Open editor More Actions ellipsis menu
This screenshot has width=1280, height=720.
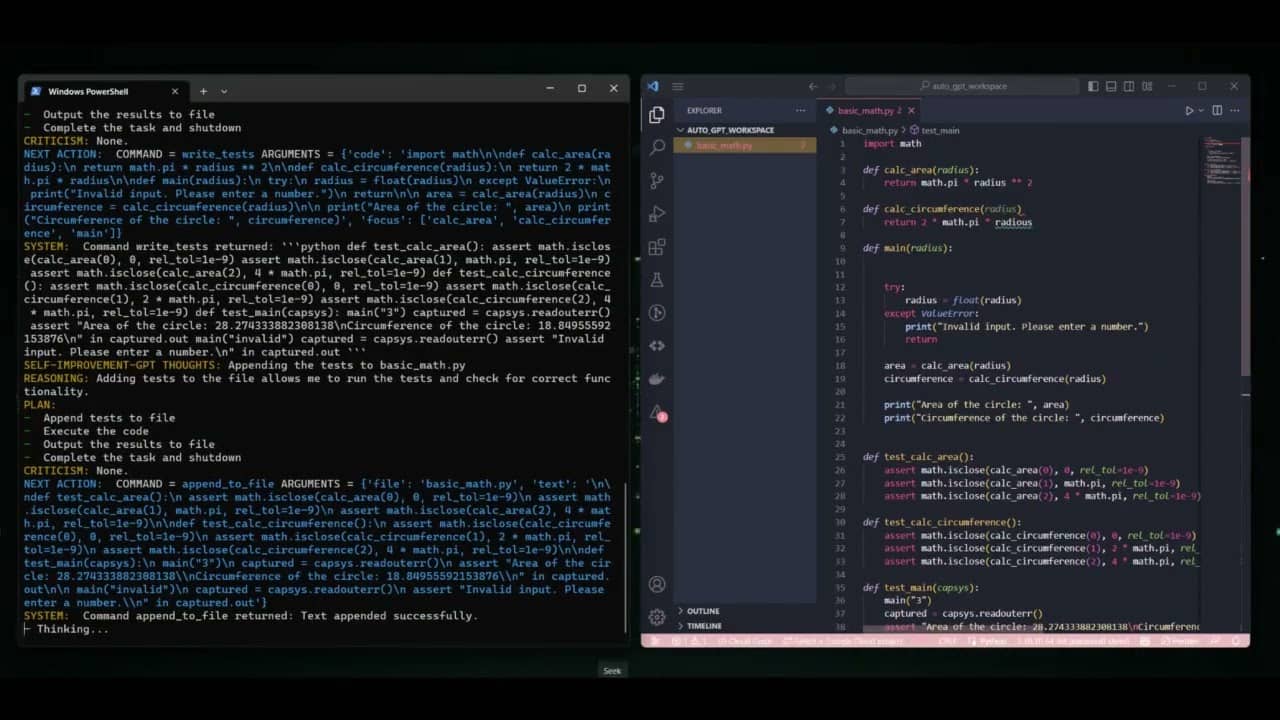pyautogui.click(x=1235, y=111)
